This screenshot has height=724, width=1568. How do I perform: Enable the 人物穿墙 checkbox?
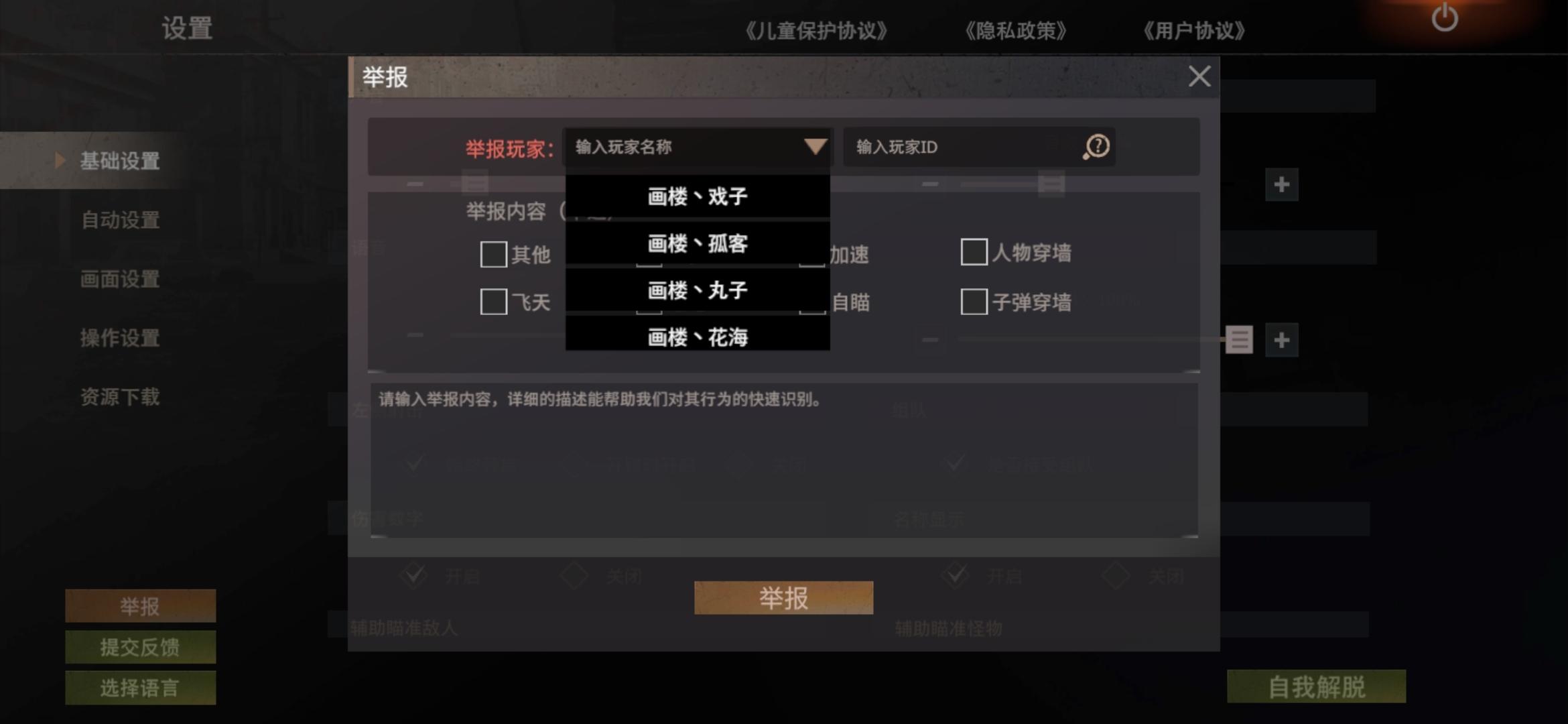(974, 252)
